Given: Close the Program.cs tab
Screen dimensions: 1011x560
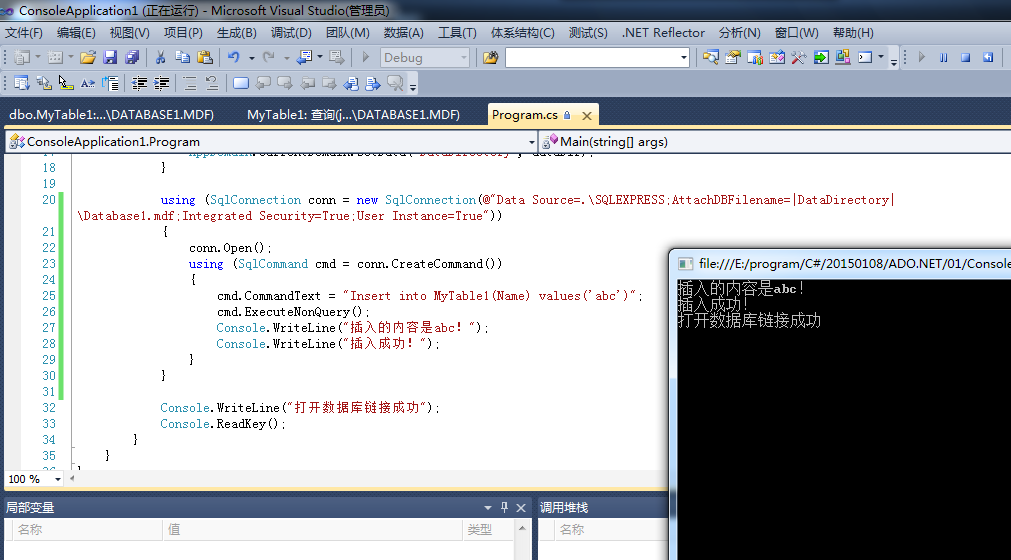Looking at the screenshot, I should point(587,115).
